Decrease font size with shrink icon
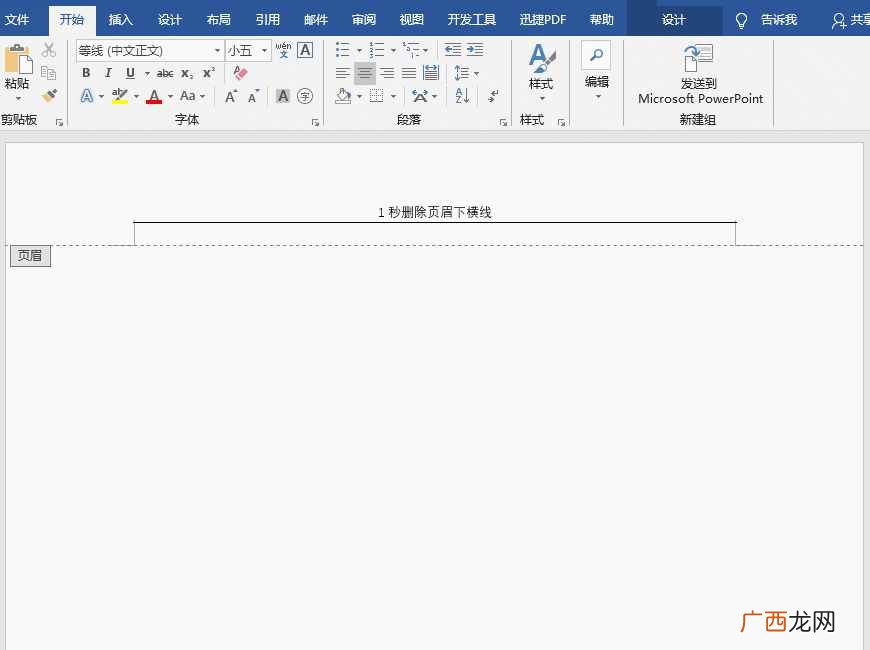870x650 pixels. [253, 97]
